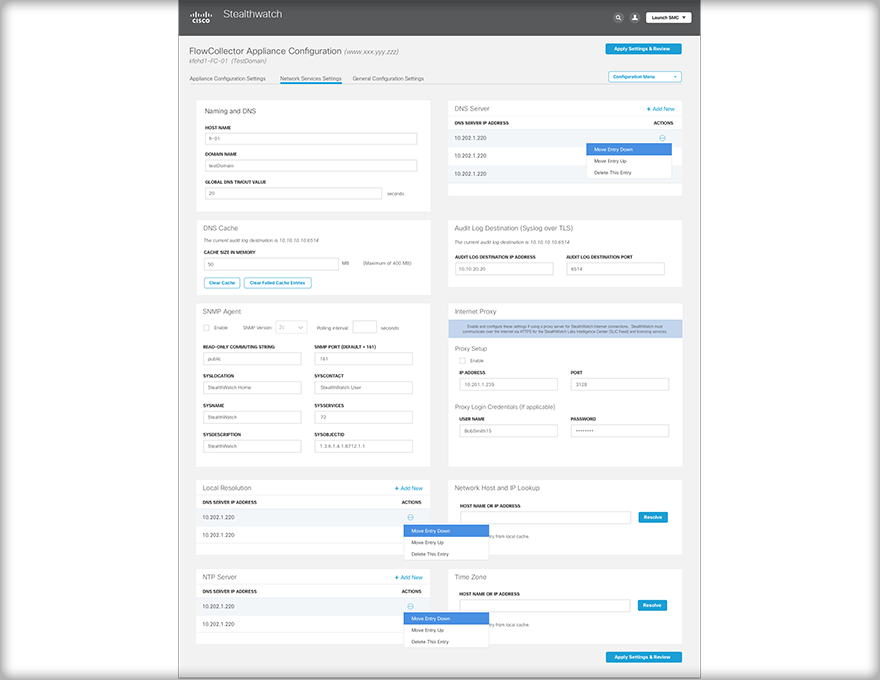Click Add New in NTP Server panel
The width and height of the screenshot is (880, 680).
tap(409, 577)
